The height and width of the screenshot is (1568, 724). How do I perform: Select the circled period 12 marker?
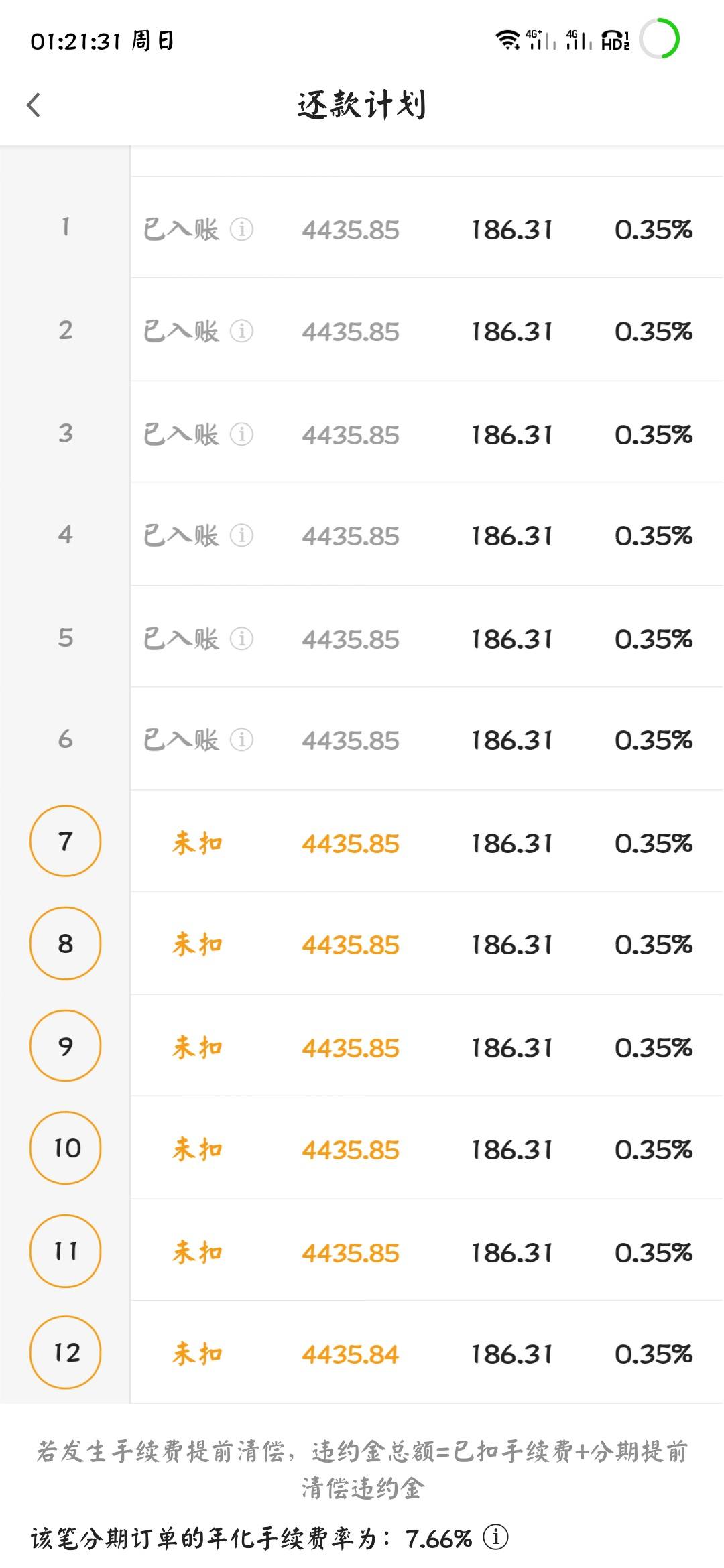click(x=65, y=1352)
